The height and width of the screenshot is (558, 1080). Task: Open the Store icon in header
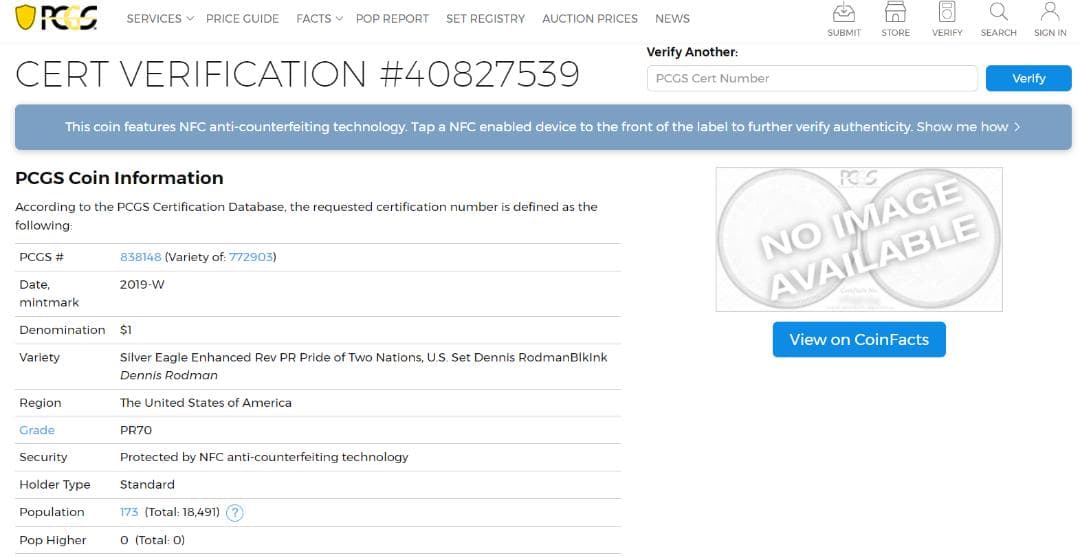tap(895, 14)
